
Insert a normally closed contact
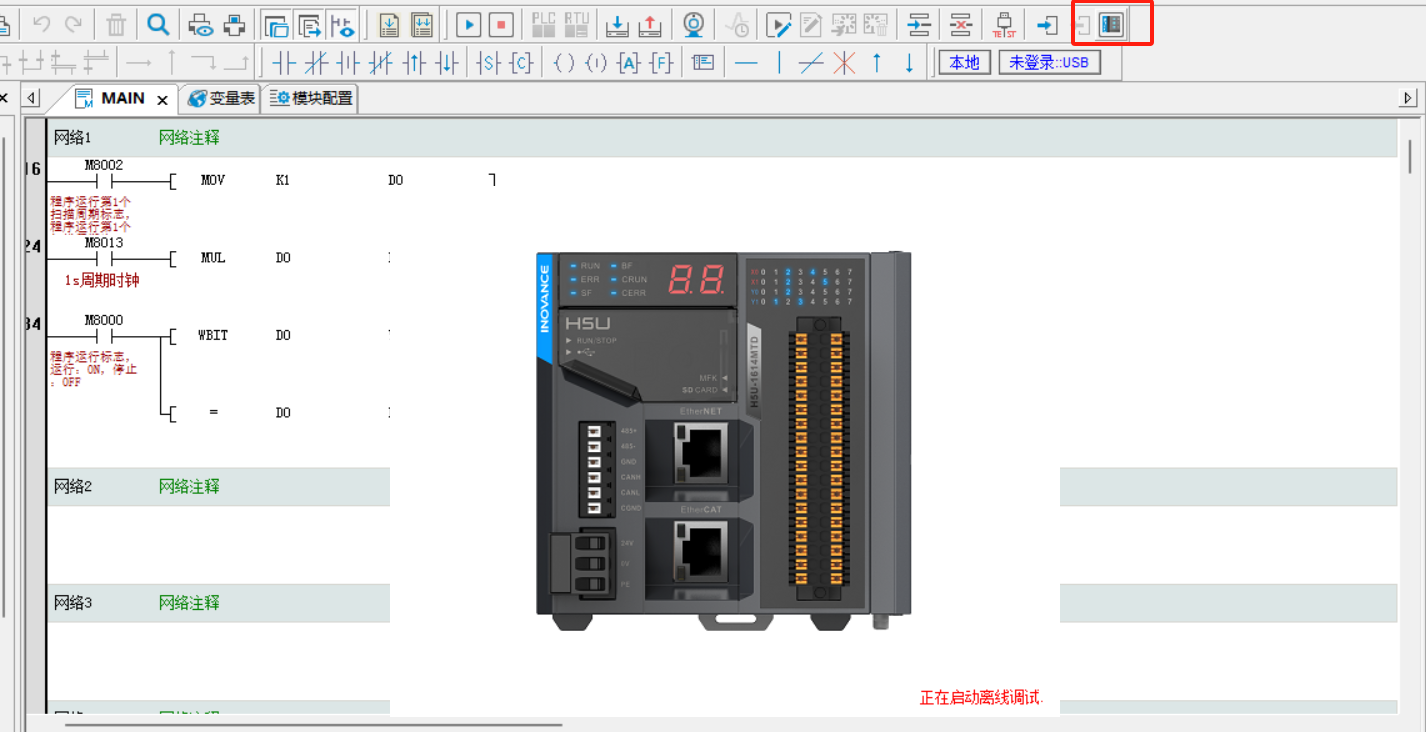316,63
